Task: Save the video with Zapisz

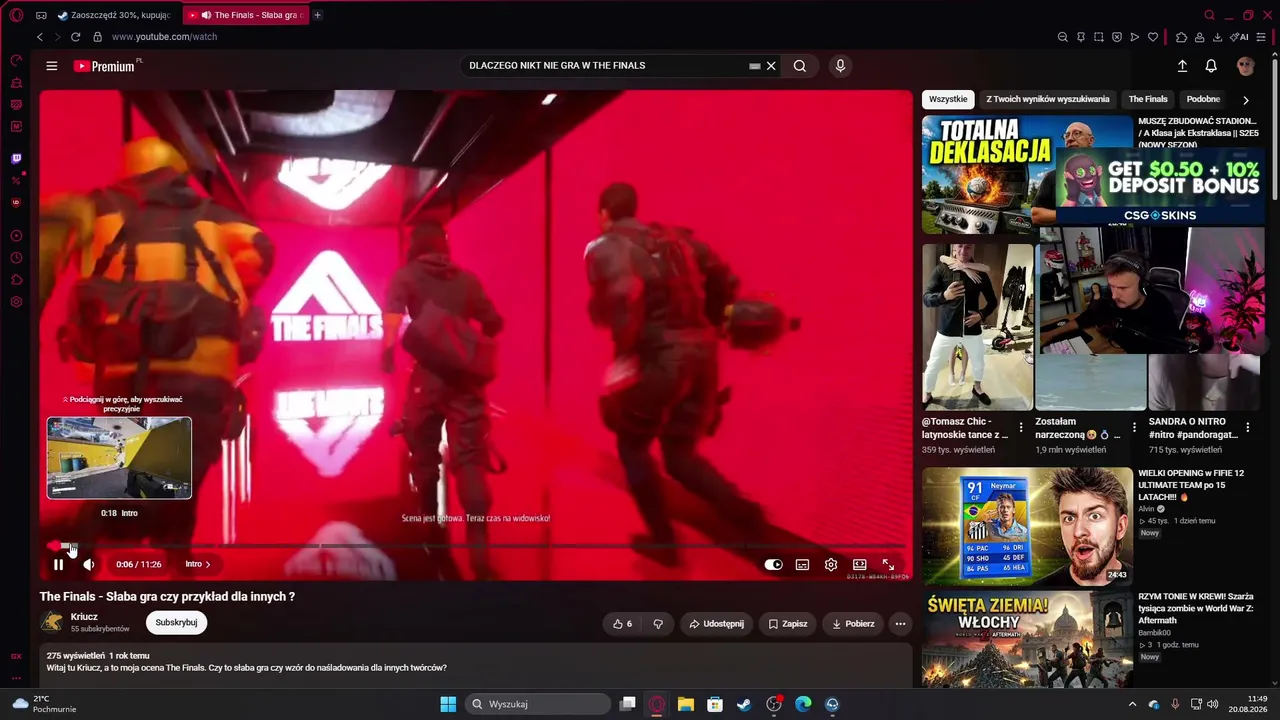Action: coord(787,624)
